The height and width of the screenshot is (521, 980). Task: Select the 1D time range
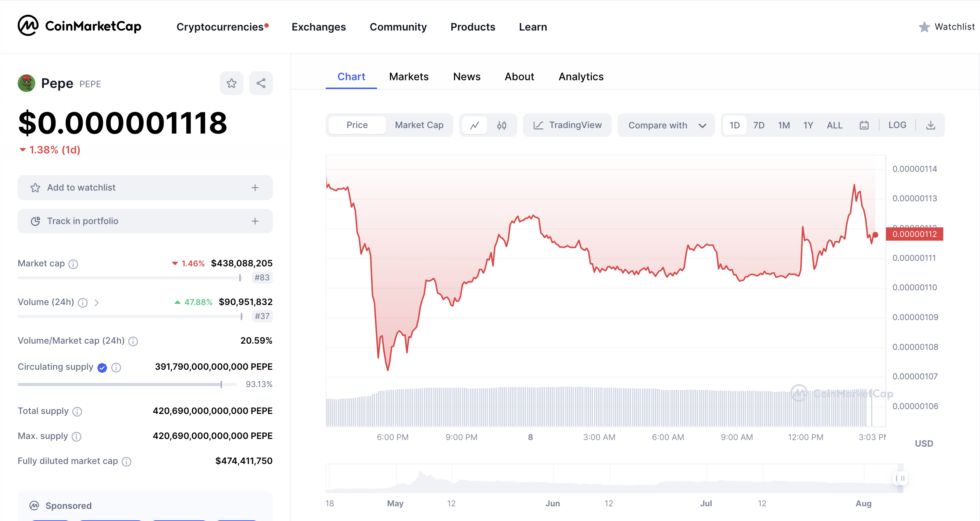coord(734,125)
